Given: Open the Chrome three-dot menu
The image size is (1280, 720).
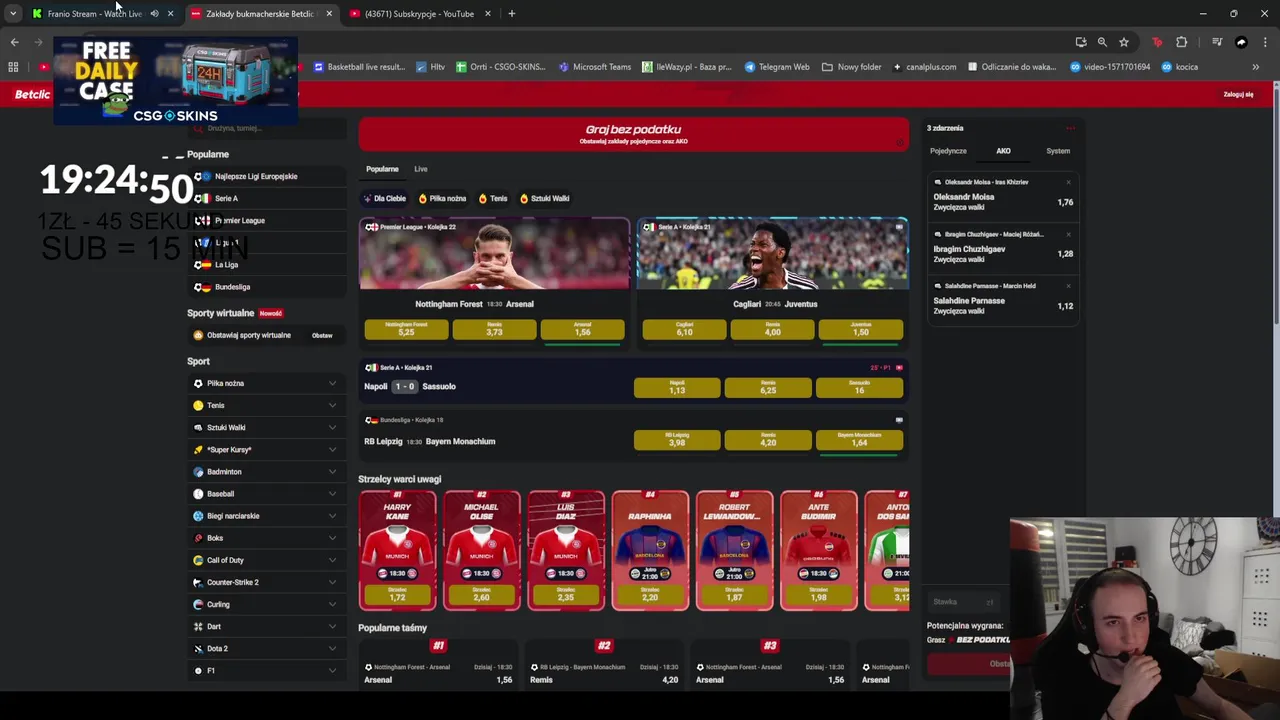Looking at the screenshot, I should 1264,42.
